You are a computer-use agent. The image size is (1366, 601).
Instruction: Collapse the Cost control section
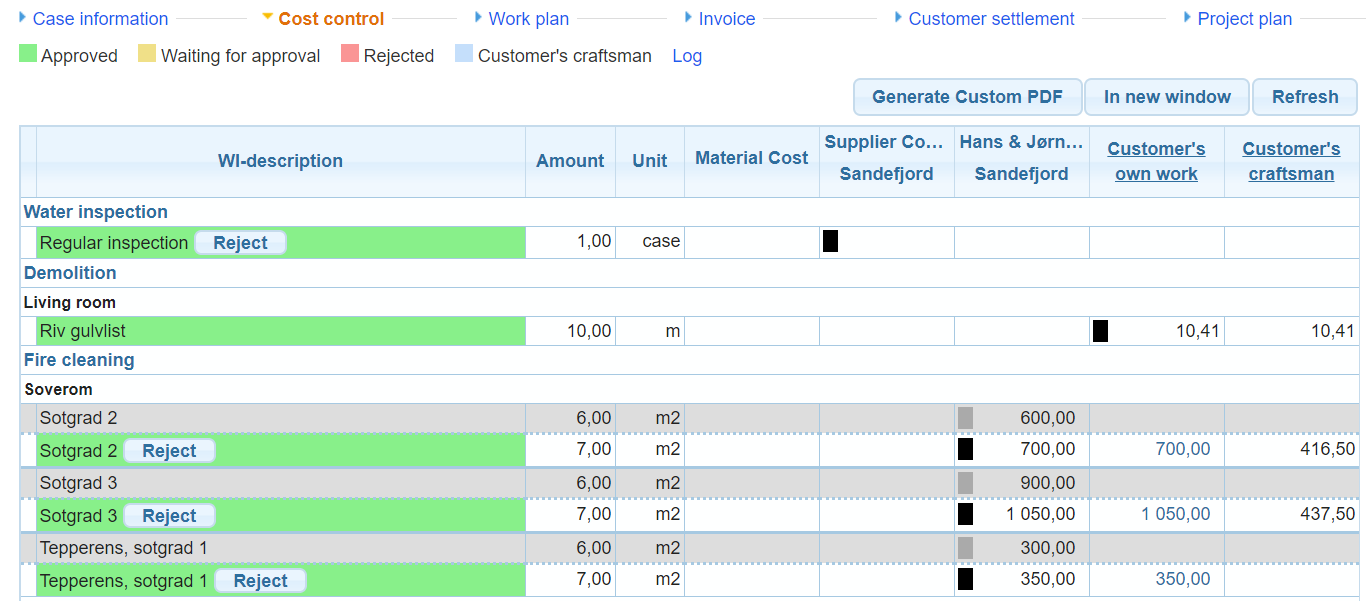tap(330, 19)
